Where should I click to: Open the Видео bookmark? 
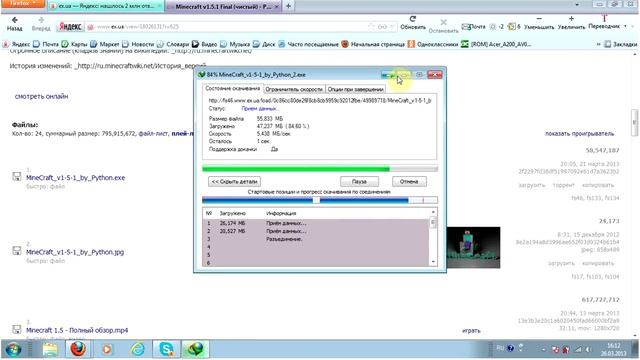pos(204,44)
